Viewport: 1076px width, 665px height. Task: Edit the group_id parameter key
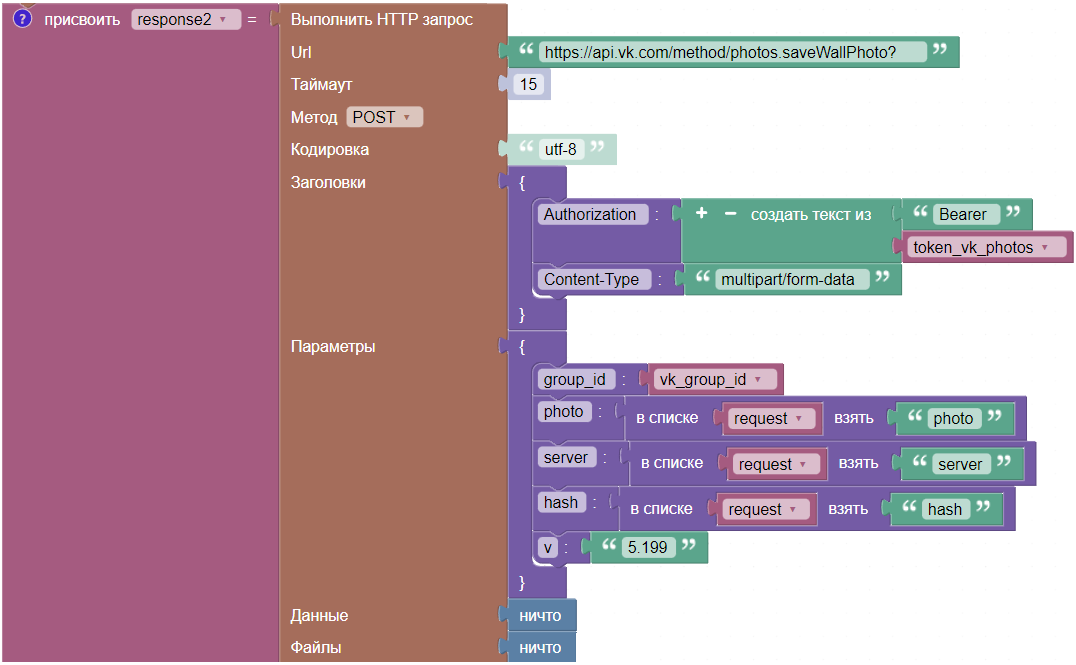coord(575,380)
